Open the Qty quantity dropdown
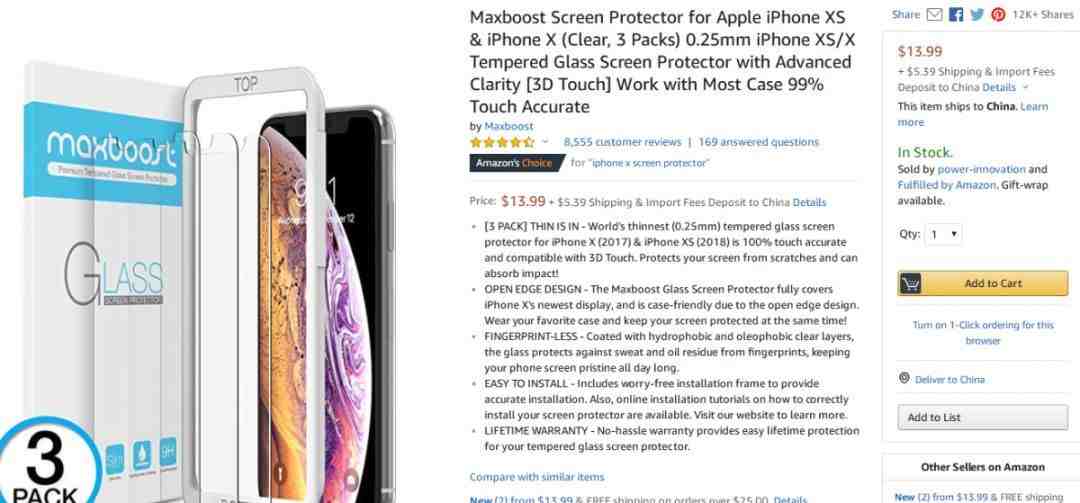1080x503 pixels. click(x=943, y=234)
